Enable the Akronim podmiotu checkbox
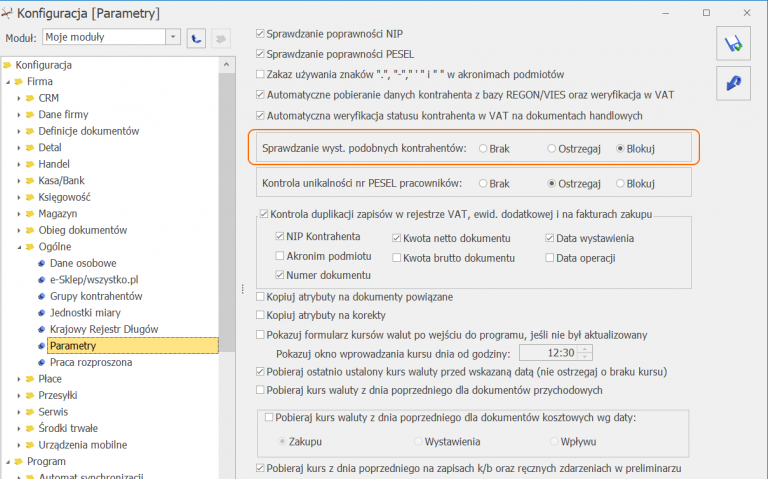The height and width of the screenshot is (479, 768). [281, 256]
